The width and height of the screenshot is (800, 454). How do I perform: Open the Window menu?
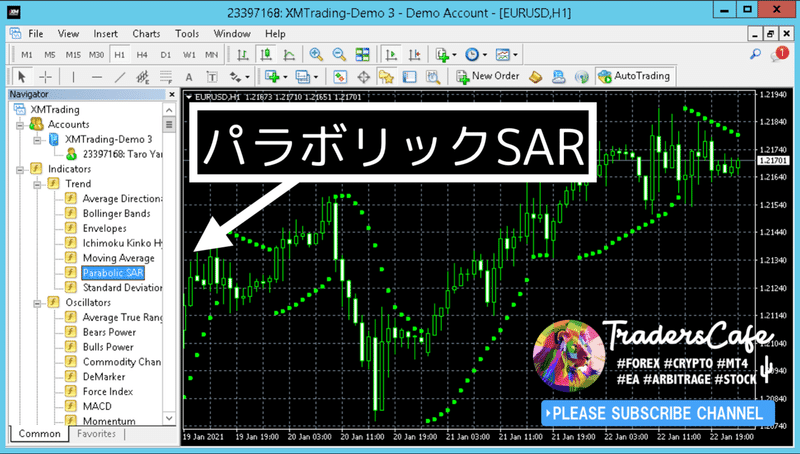pos(232,34)
